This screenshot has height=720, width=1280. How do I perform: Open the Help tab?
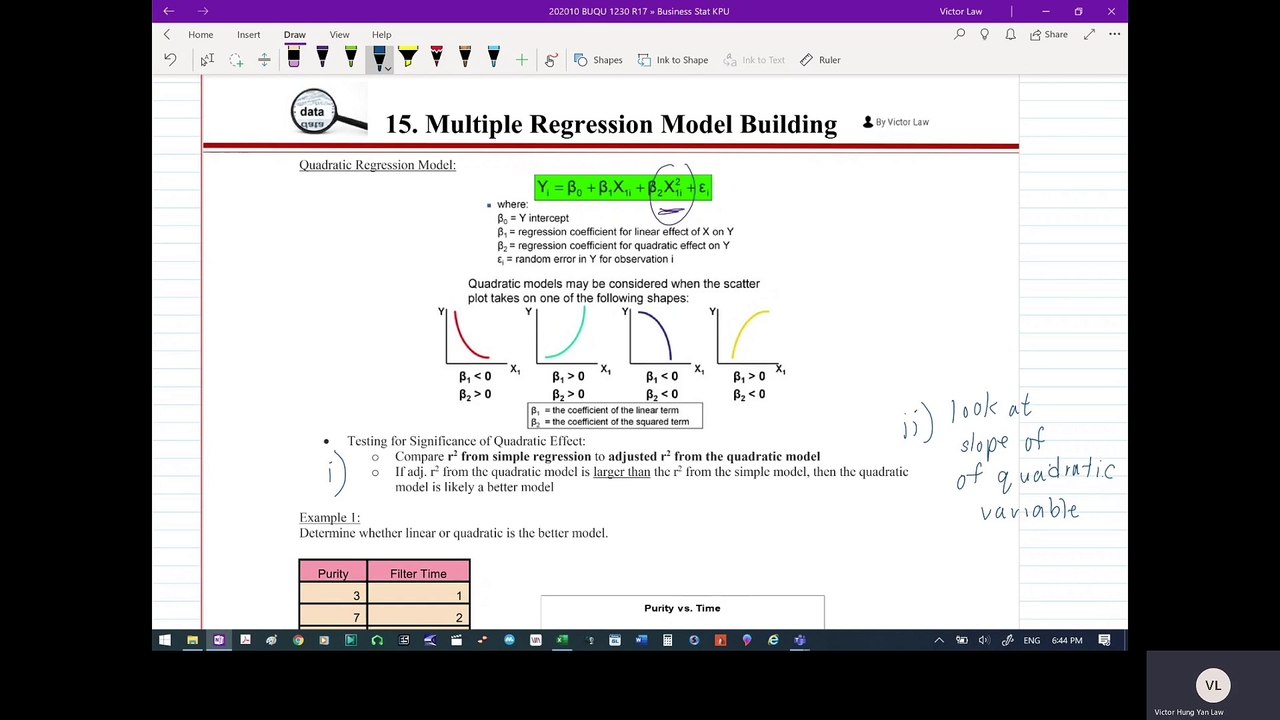coord(381,35)
